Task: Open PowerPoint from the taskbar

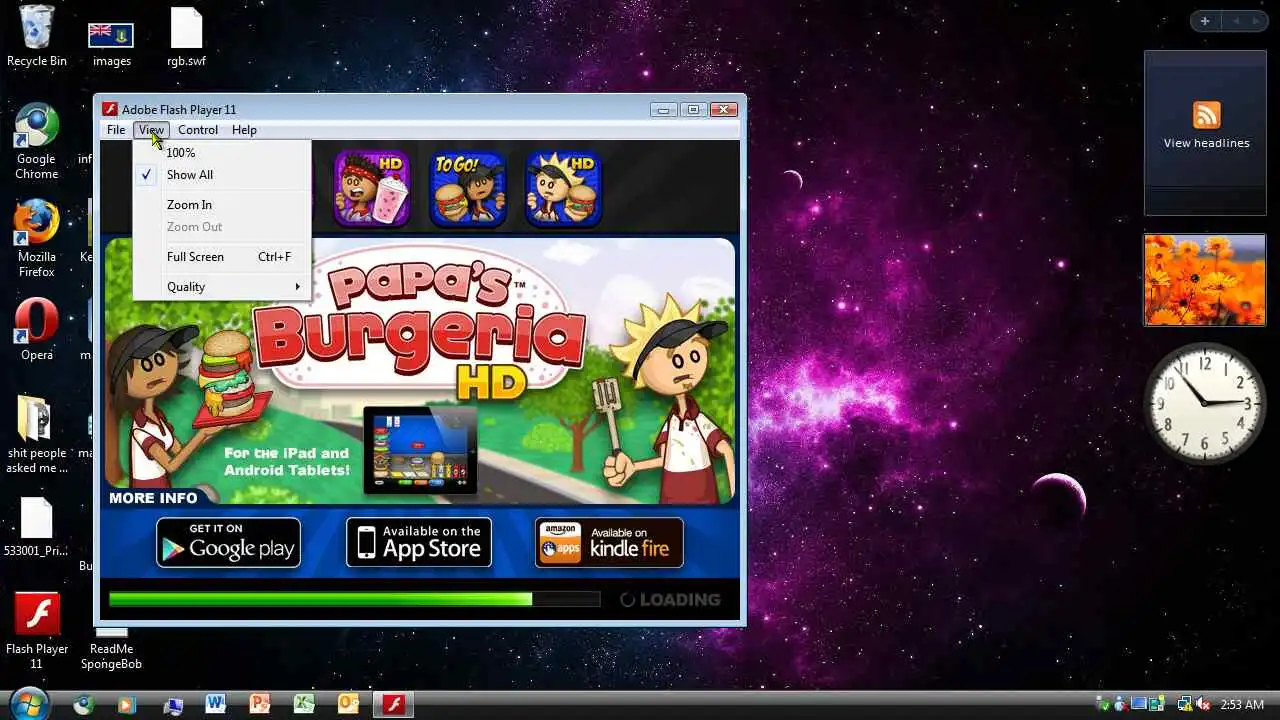Action: (259, 704)
